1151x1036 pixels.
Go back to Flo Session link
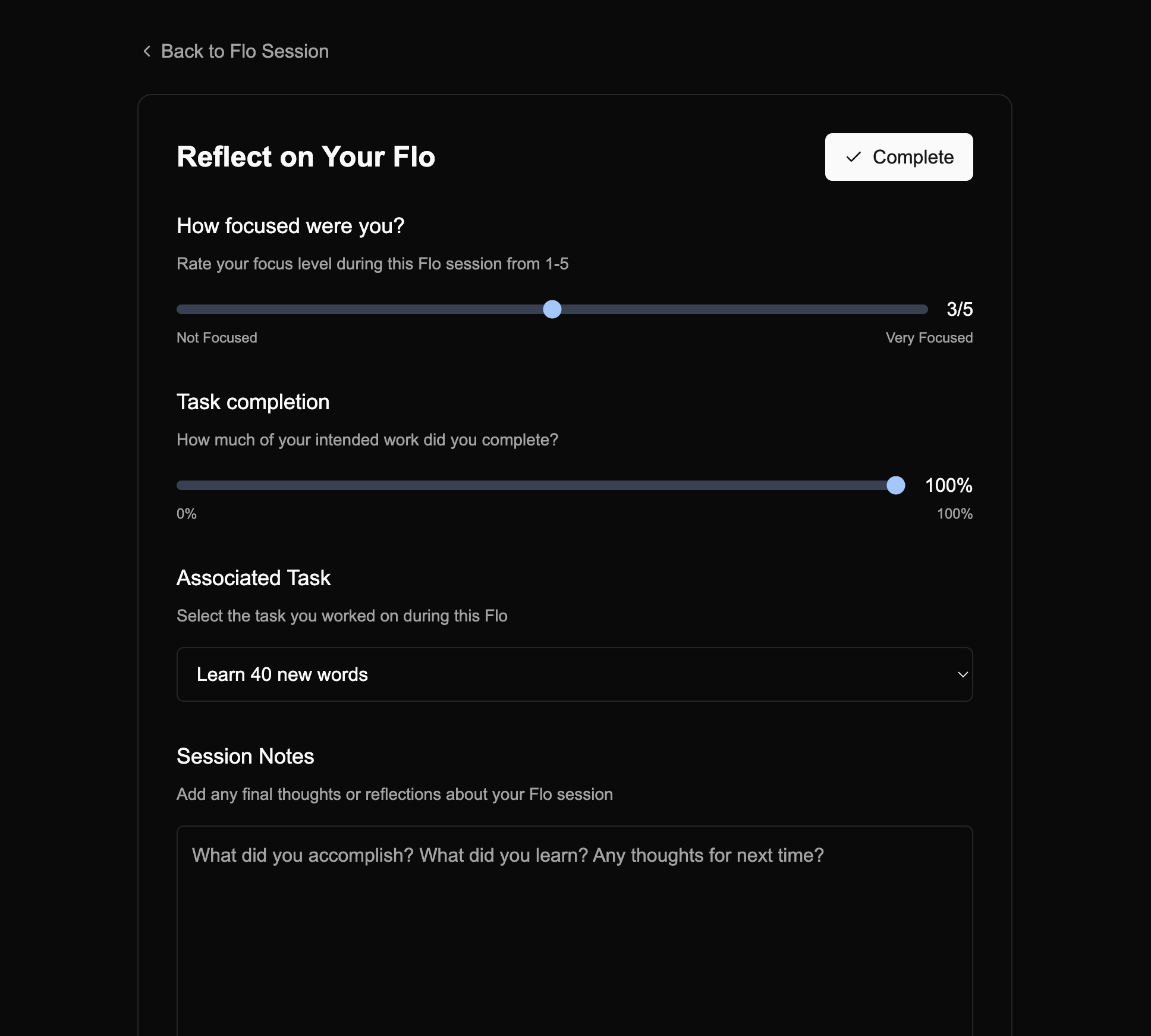pos(244,51)
